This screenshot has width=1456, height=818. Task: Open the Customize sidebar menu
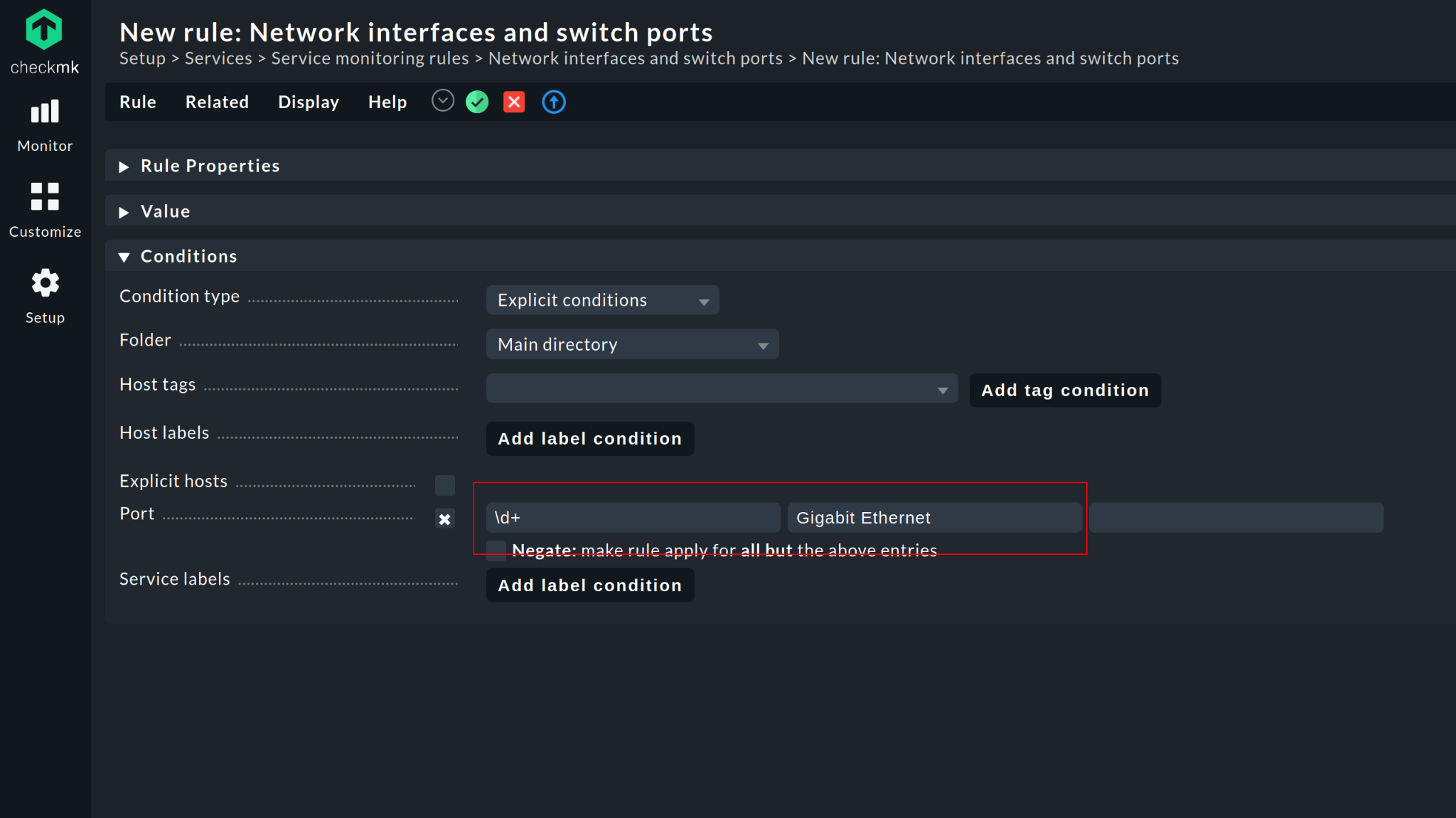click(45, 210)
